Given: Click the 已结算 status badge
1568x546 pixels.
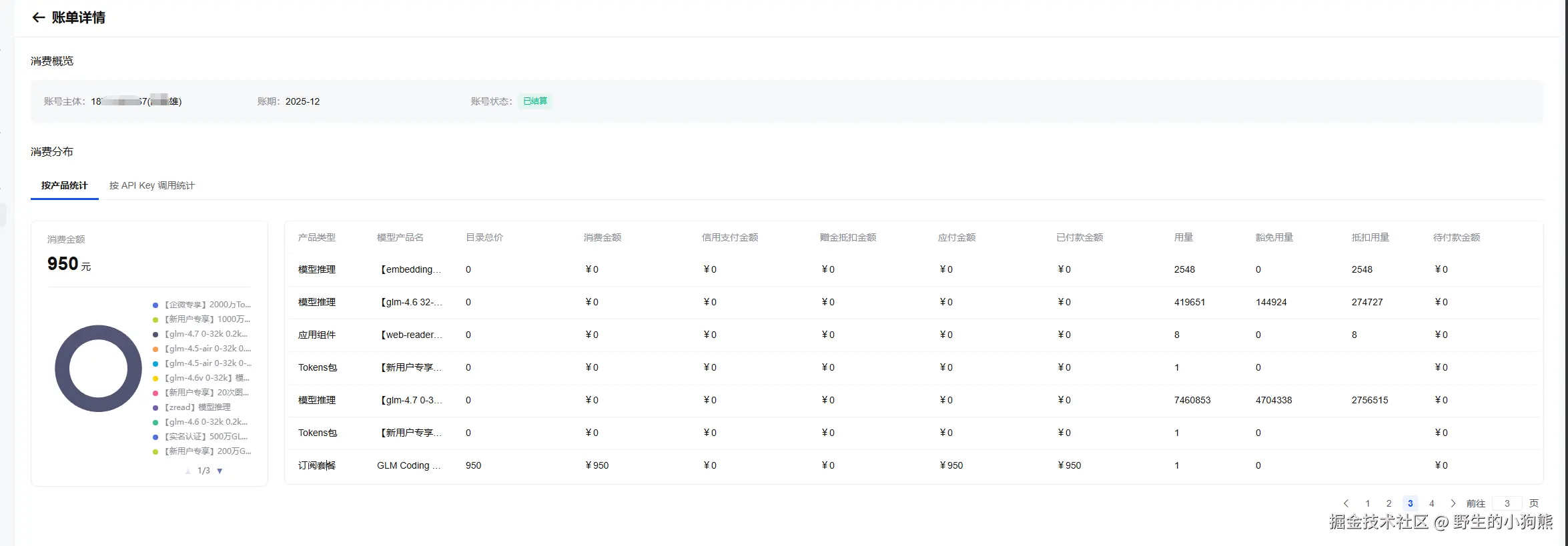Looking at the screenshot, I should click(x=534, y=101).
